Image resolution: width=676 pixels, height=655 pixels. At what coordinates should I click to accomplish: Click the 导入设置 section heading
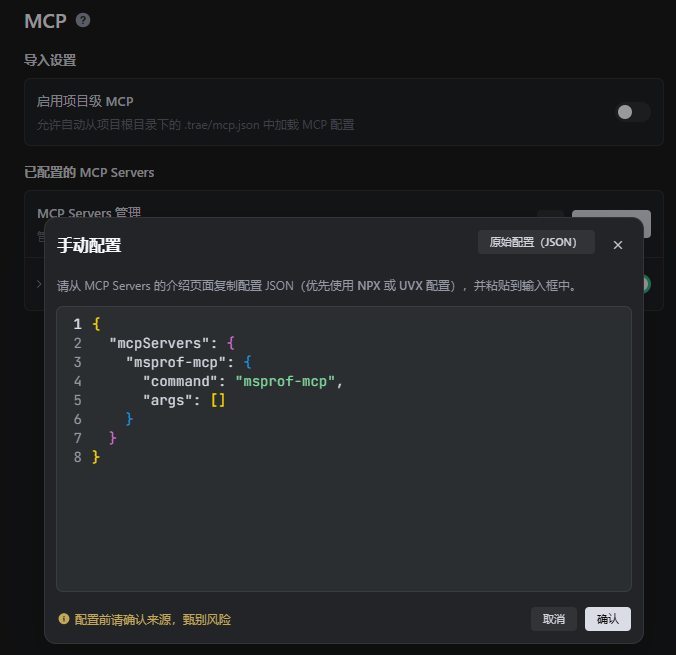point(50,60)
